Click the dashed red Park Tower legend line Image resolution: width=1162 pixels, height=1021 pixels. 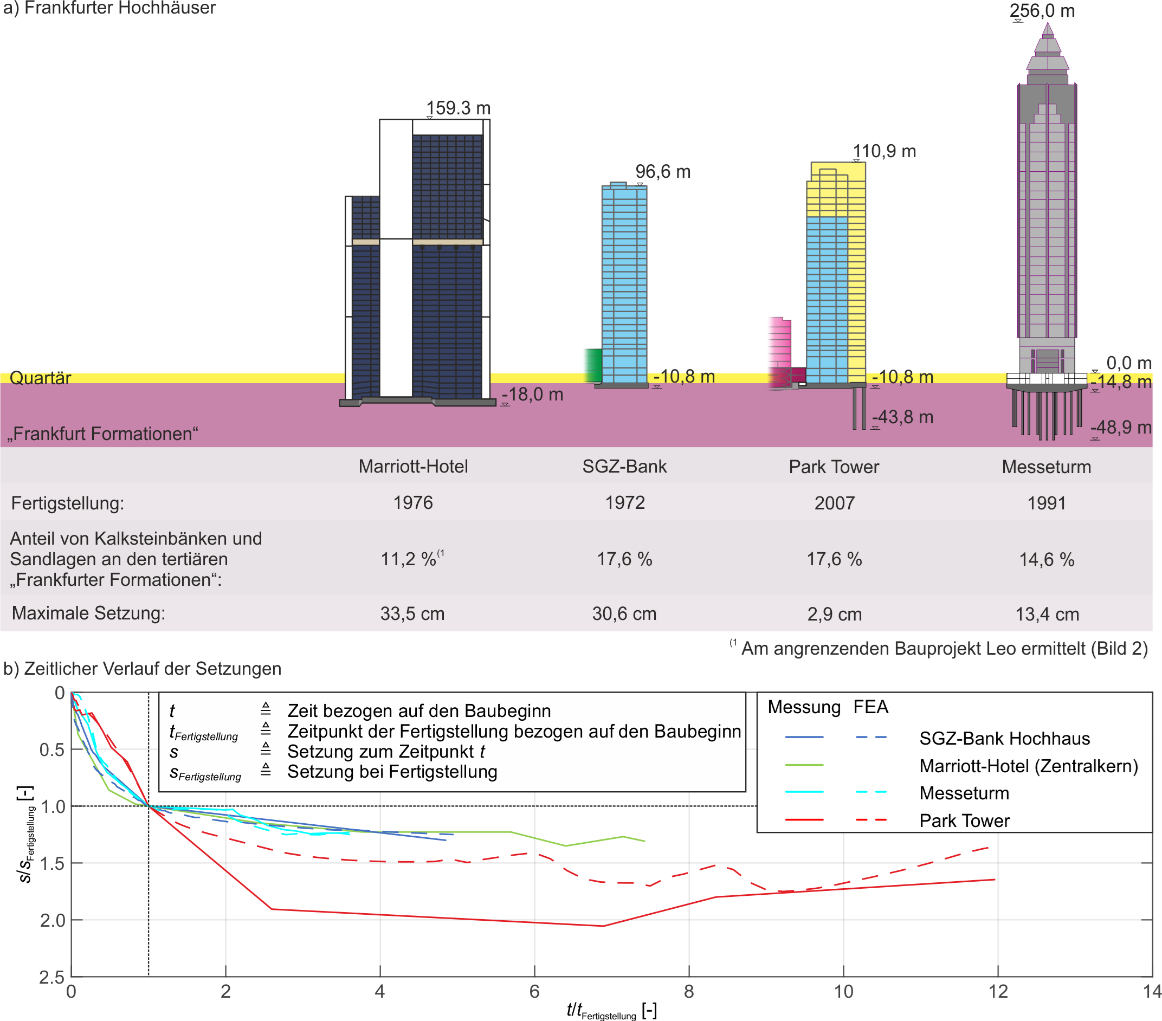pyautogui.click(x=872, y=820)
